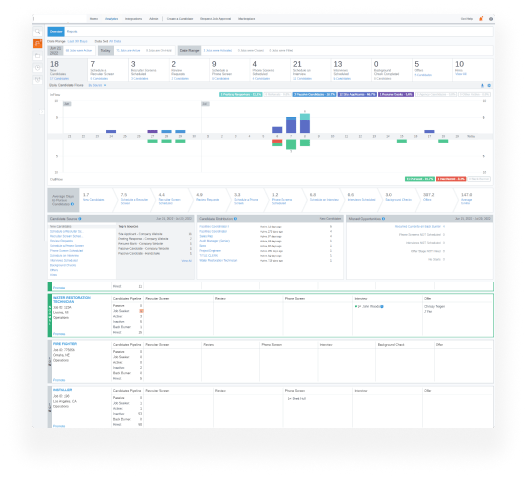The image size is (527, 478).
Task: Click the info icon next to John in Interview column
Action: click(382, 306)
